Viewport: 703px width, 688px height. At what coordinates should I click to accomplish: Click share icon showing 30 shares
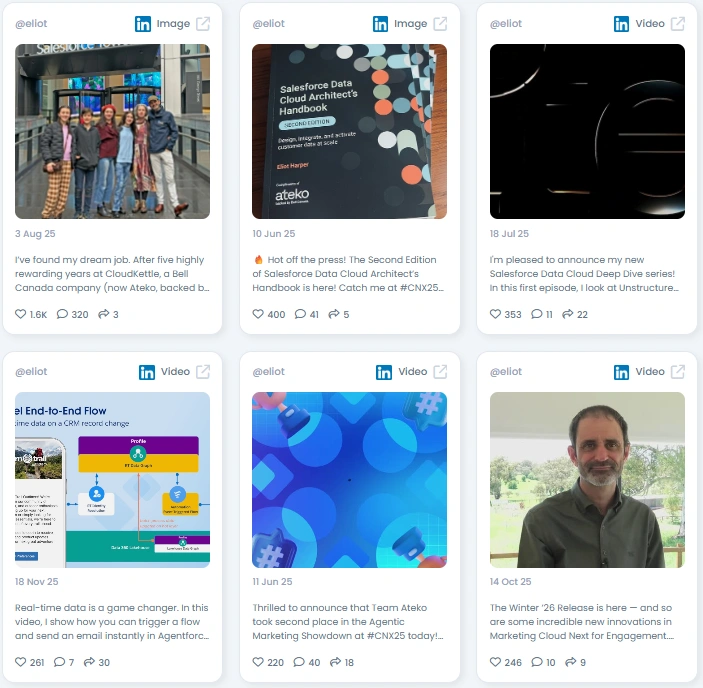point(89,662)
